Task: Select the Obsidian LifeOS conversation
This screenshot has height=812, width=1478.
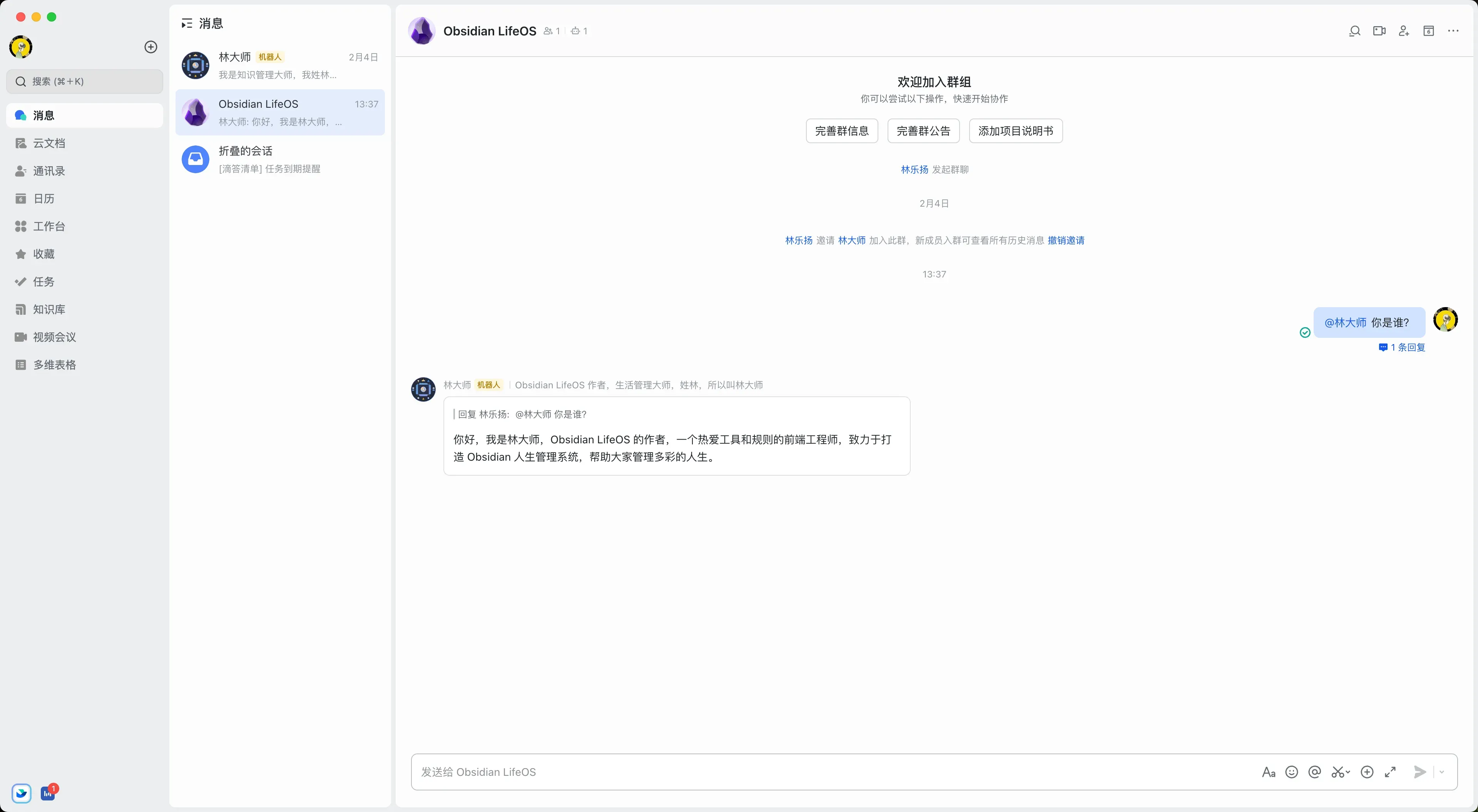Action: [x=280, y=112]
